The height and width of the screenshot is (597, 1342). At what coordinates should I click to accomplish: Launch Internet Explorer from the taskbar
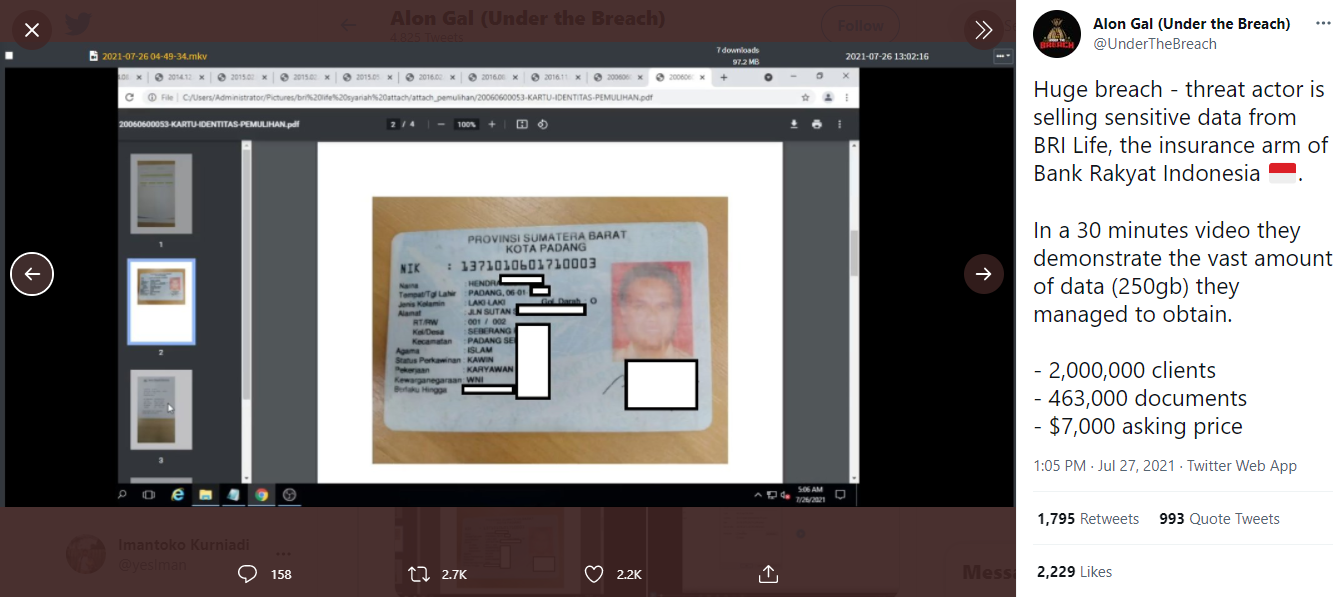point(178,494)
